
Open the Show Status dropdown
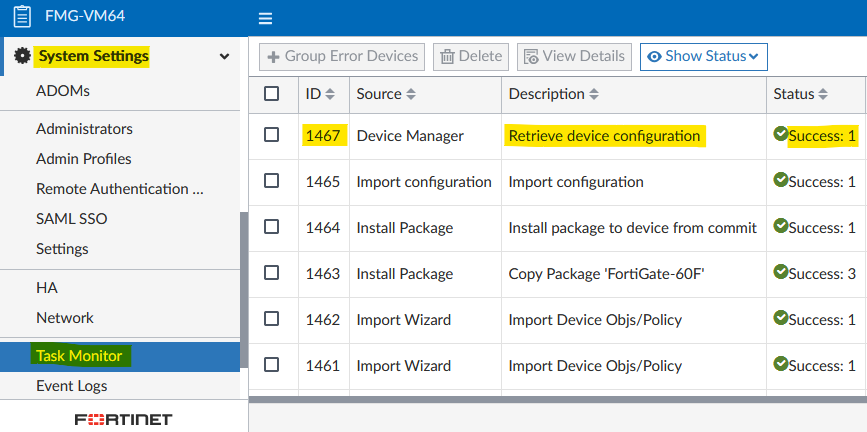pyautogui.click(x=703, y=56)
